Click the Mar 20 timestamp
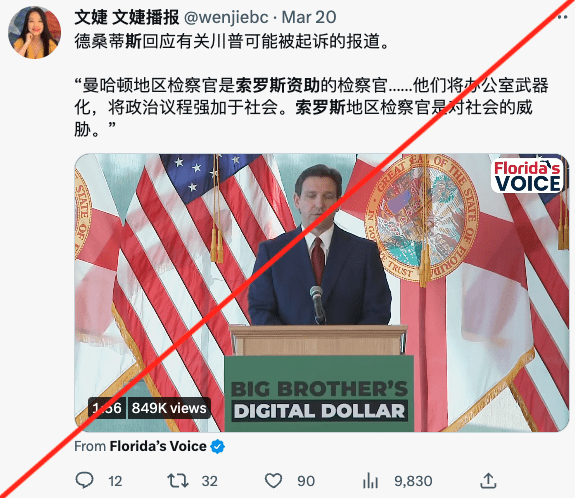The image size is (575, 498). [309, 17]
